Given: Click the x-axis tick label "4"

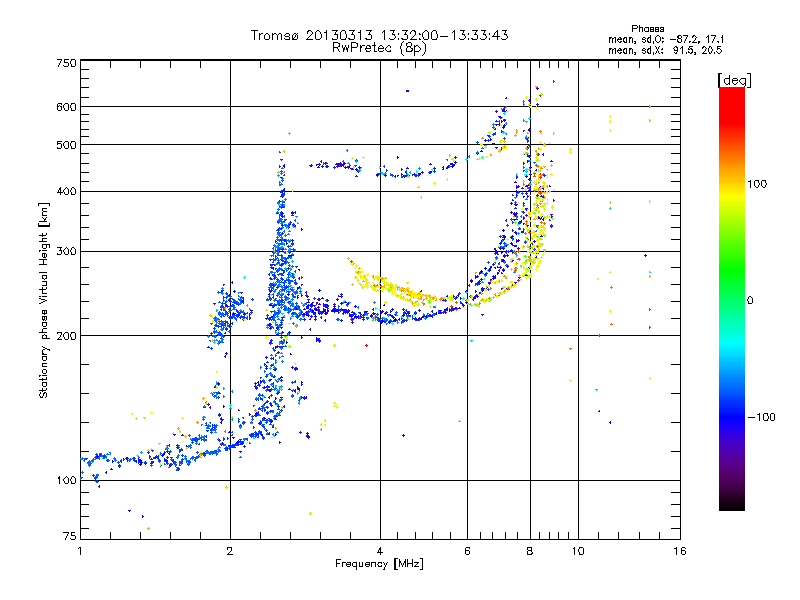Looking at the screenshot, I should click(x=380, y=551).
